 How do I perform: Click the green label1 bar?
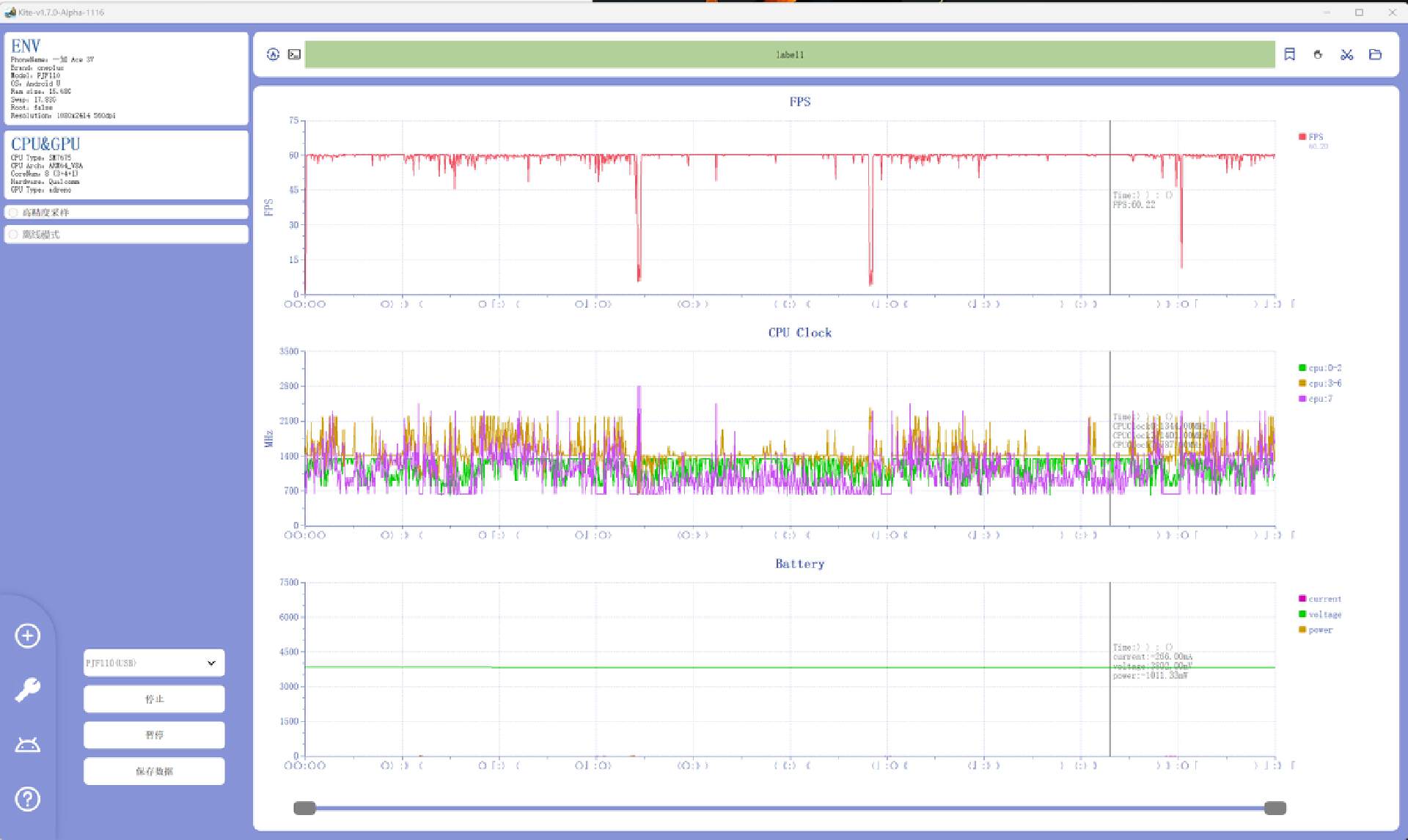[789, 54]
